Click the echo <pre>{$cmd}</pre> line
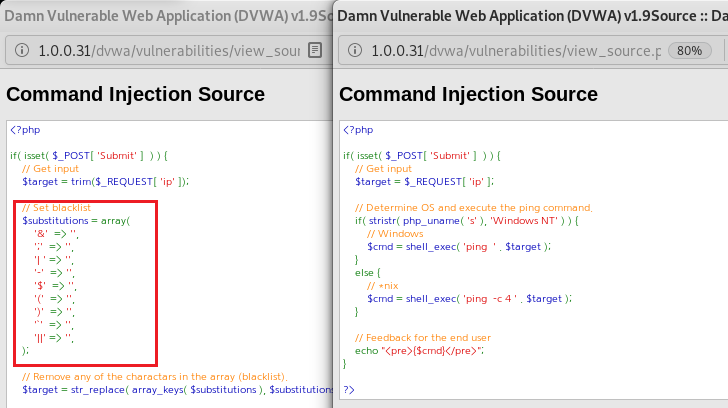The width and height of the screenshot is (728, 408). pyautogui.click(x=419, y=350)
